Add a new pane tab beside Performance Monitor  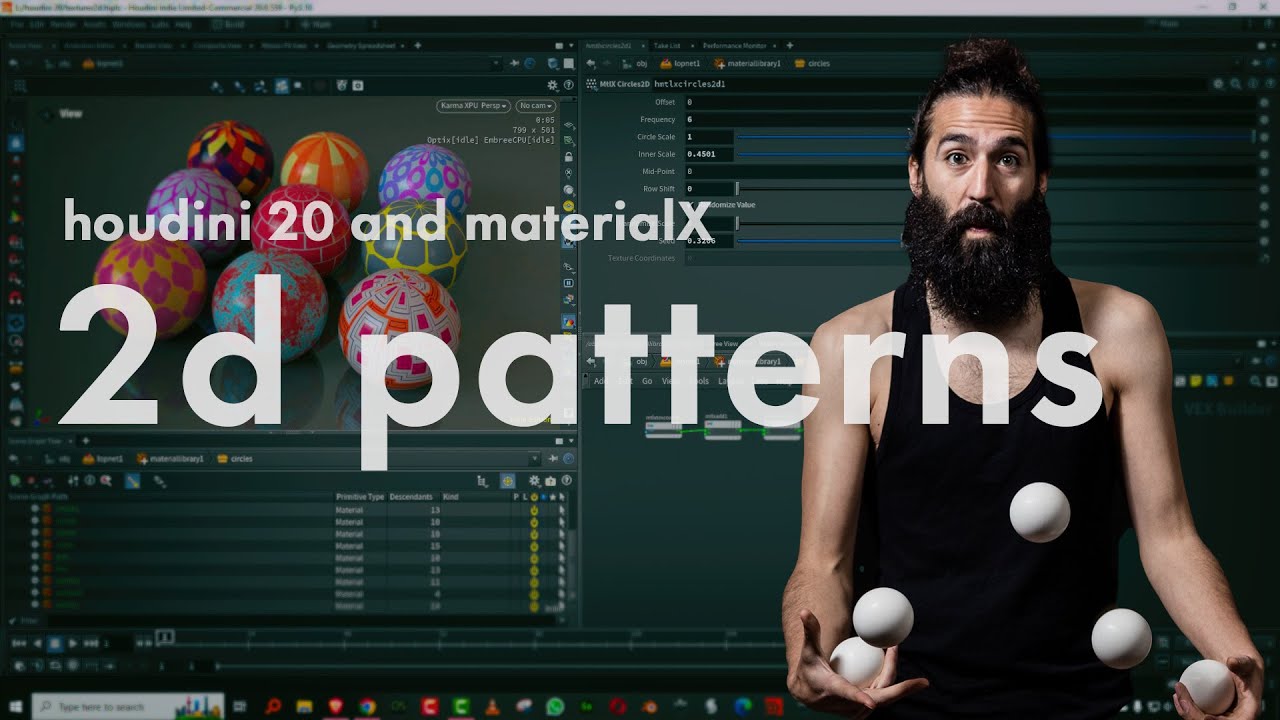[789, 45]
